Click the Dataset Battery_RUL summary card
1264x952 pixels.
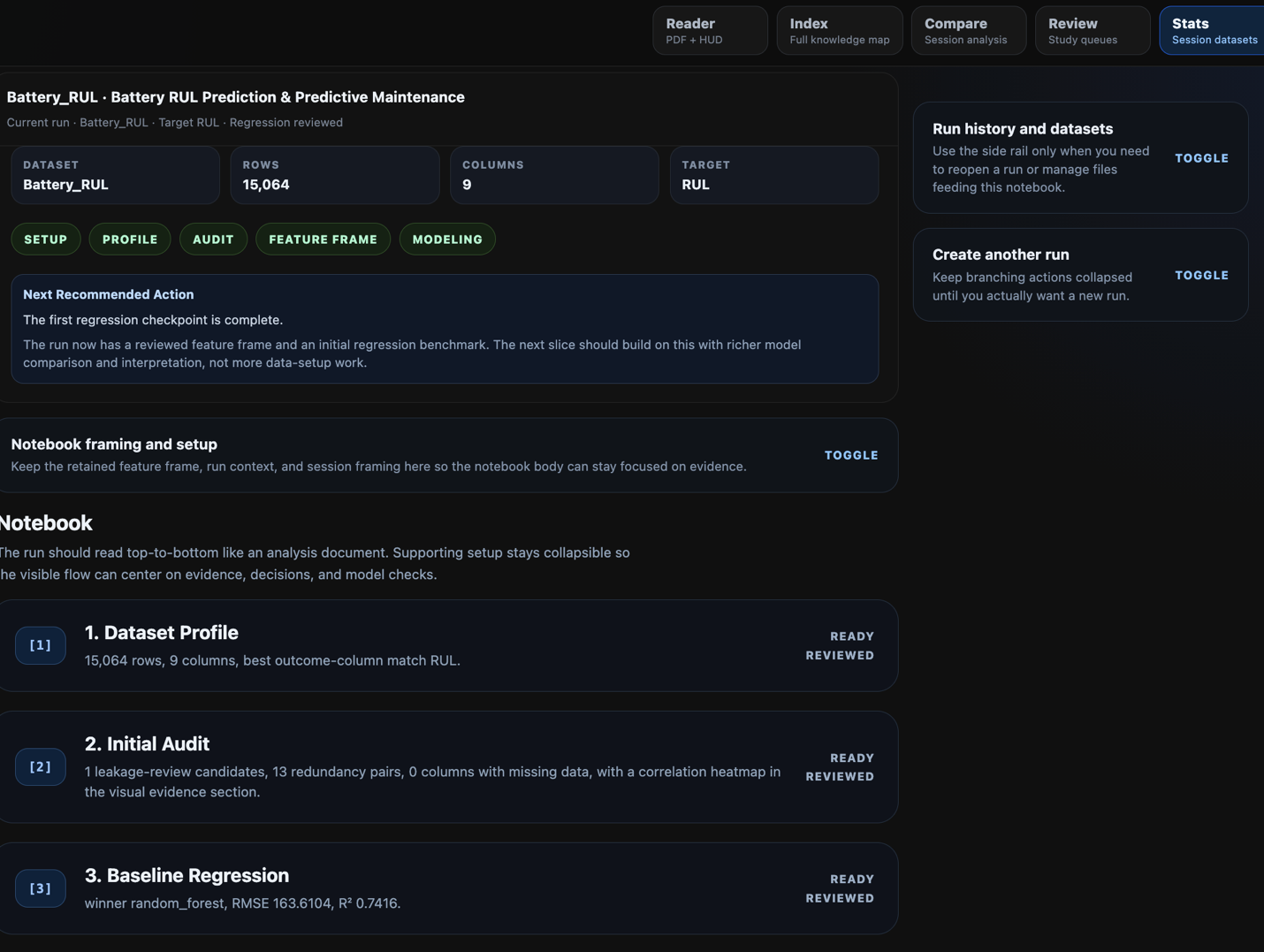(115, 175)
